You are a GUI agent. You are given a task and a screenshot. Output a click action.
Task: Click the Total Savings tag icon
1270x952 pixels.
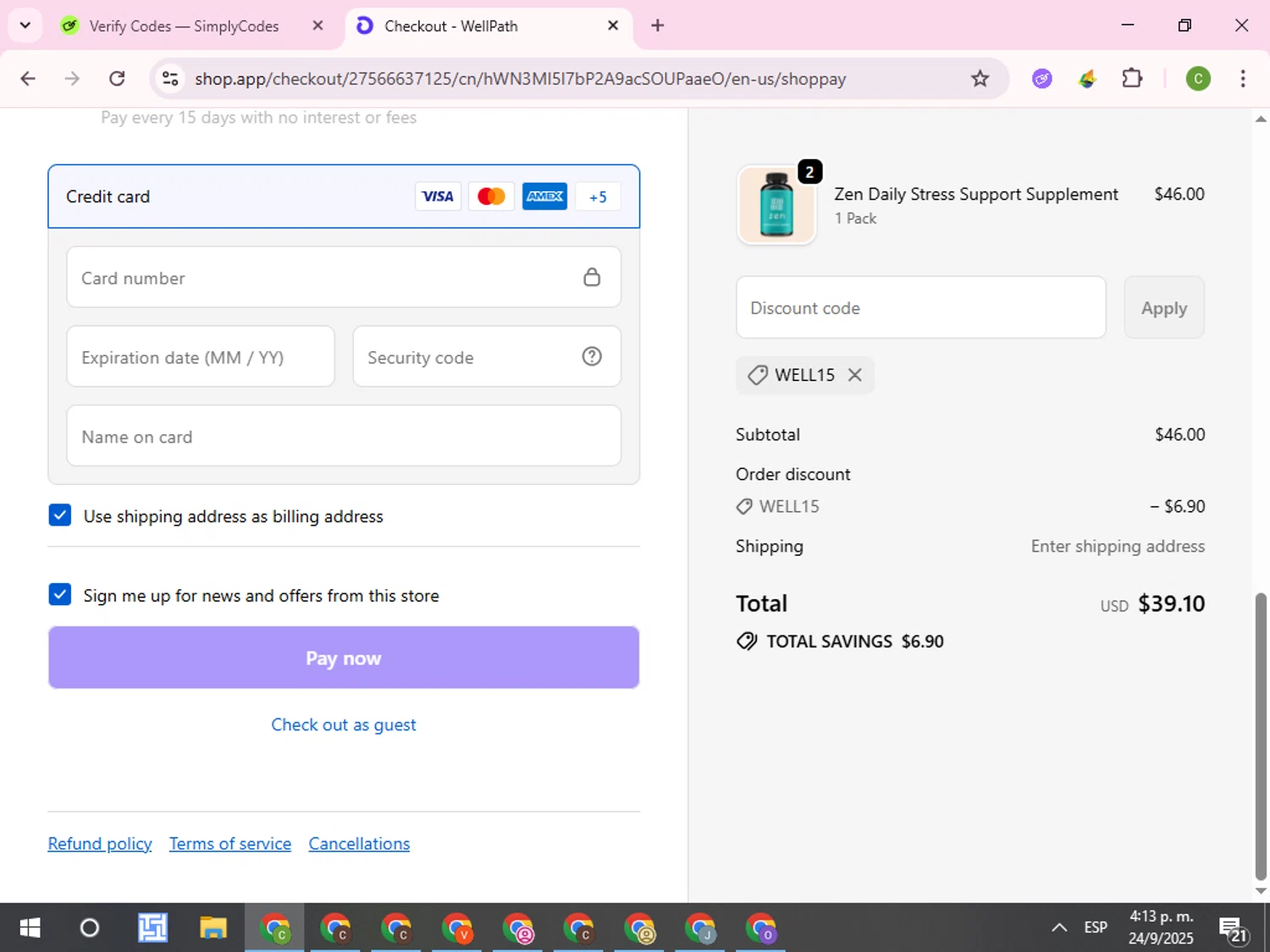(x=747, y=641)
